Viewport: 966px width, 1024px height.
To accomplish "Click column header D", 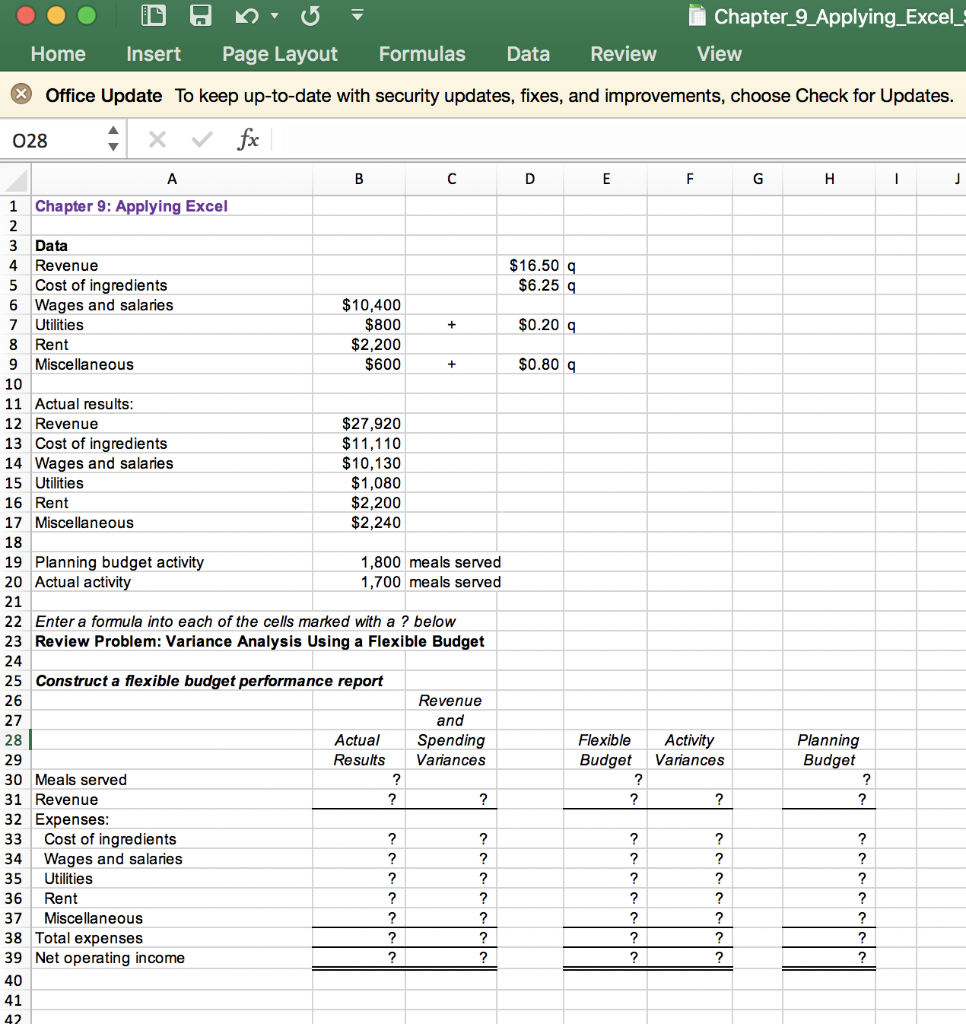I will (529, 179).
